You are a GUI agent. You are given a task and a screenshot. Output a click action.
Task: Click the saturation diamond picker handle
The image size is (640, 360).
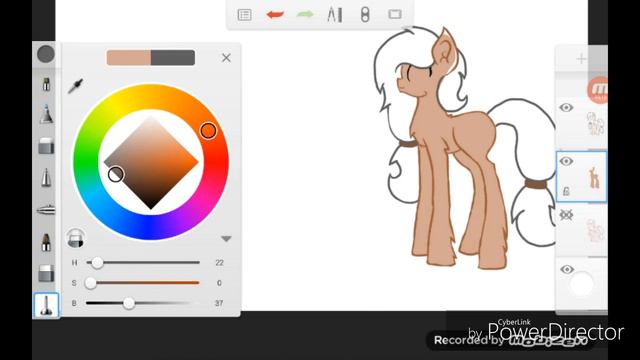pos(116,174)
